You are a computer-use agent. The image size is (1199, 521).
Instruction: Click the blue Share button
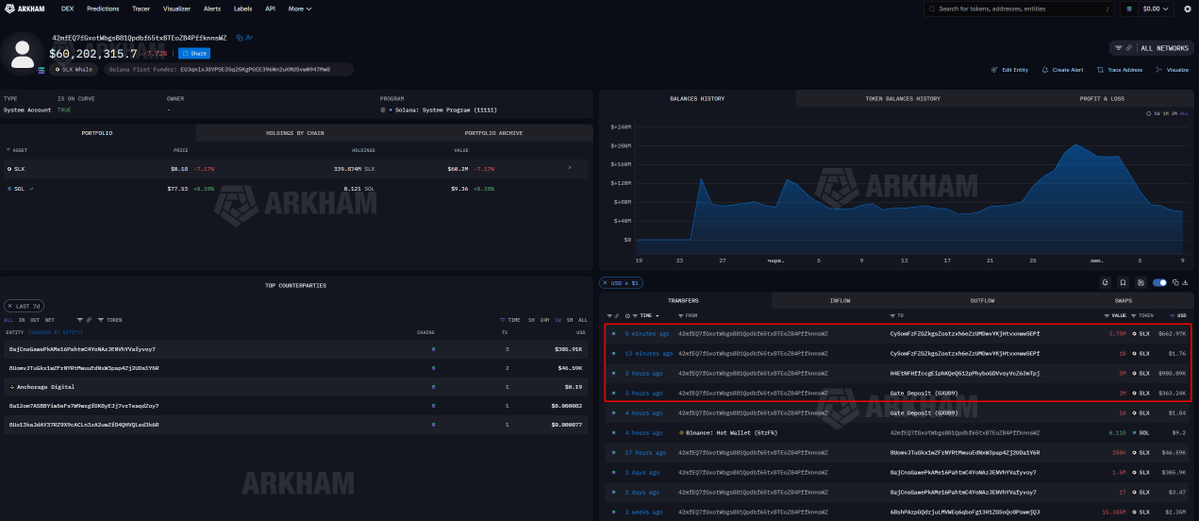click(194, 54)
